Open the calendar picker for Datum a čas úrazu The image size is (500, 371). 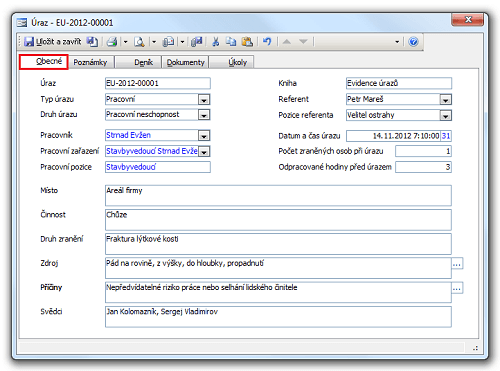pos(446,136)
